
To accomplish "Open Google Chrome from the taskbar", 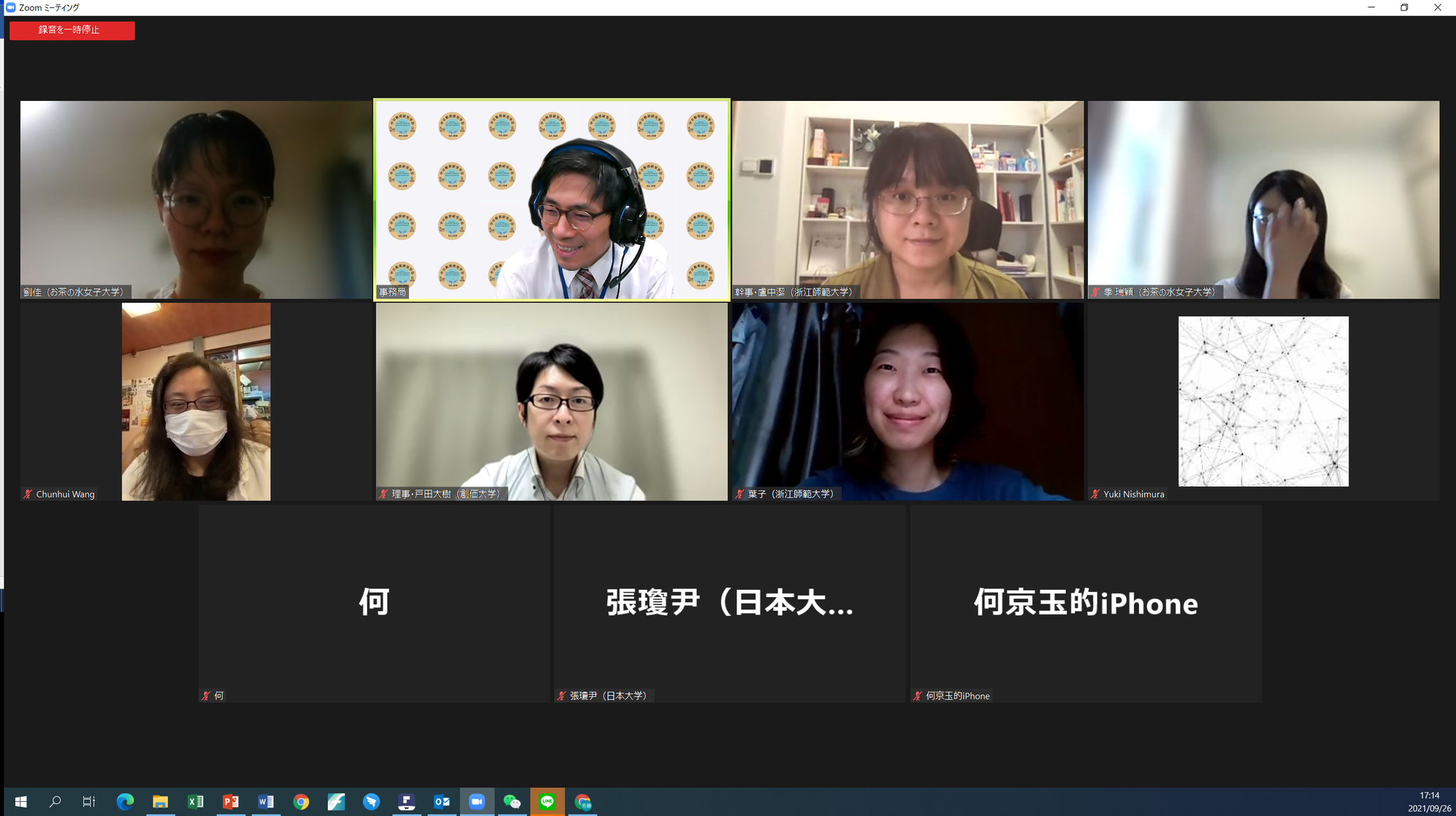I will [x=301, y=802].
